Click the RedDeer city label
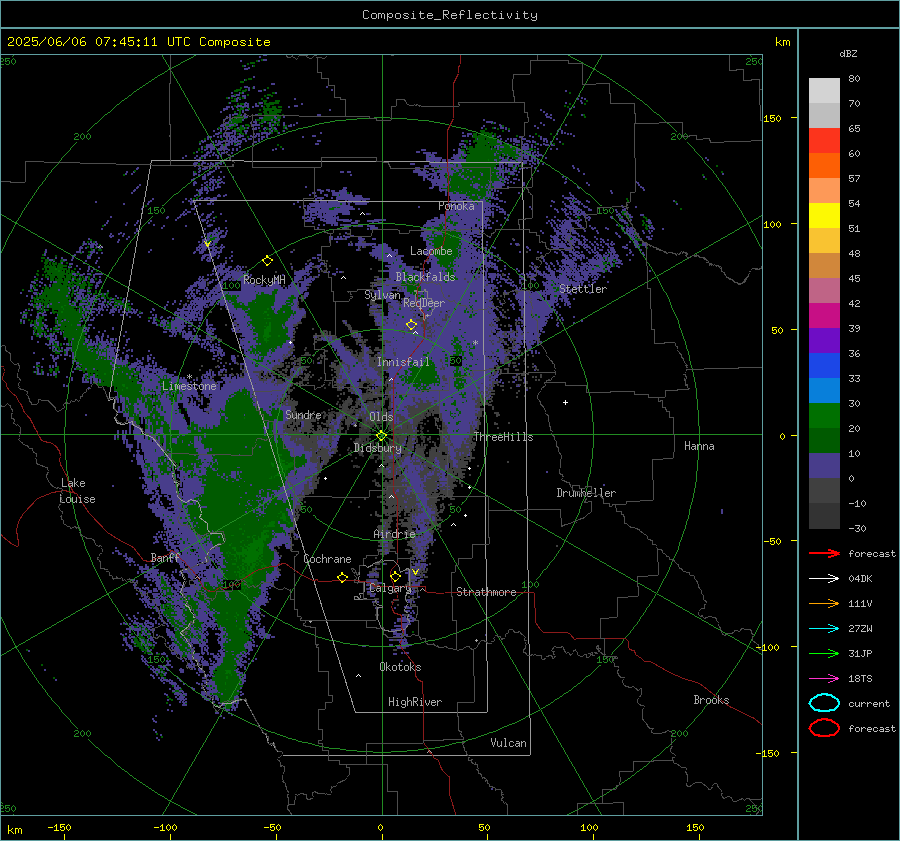The image size is (900, 841). pyautogui.click(x=424, y=303)
